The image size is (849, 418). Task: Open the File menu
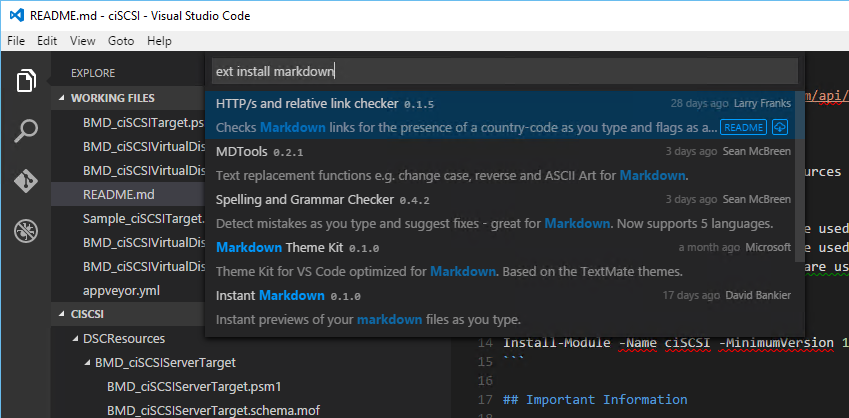pos(16,41)
